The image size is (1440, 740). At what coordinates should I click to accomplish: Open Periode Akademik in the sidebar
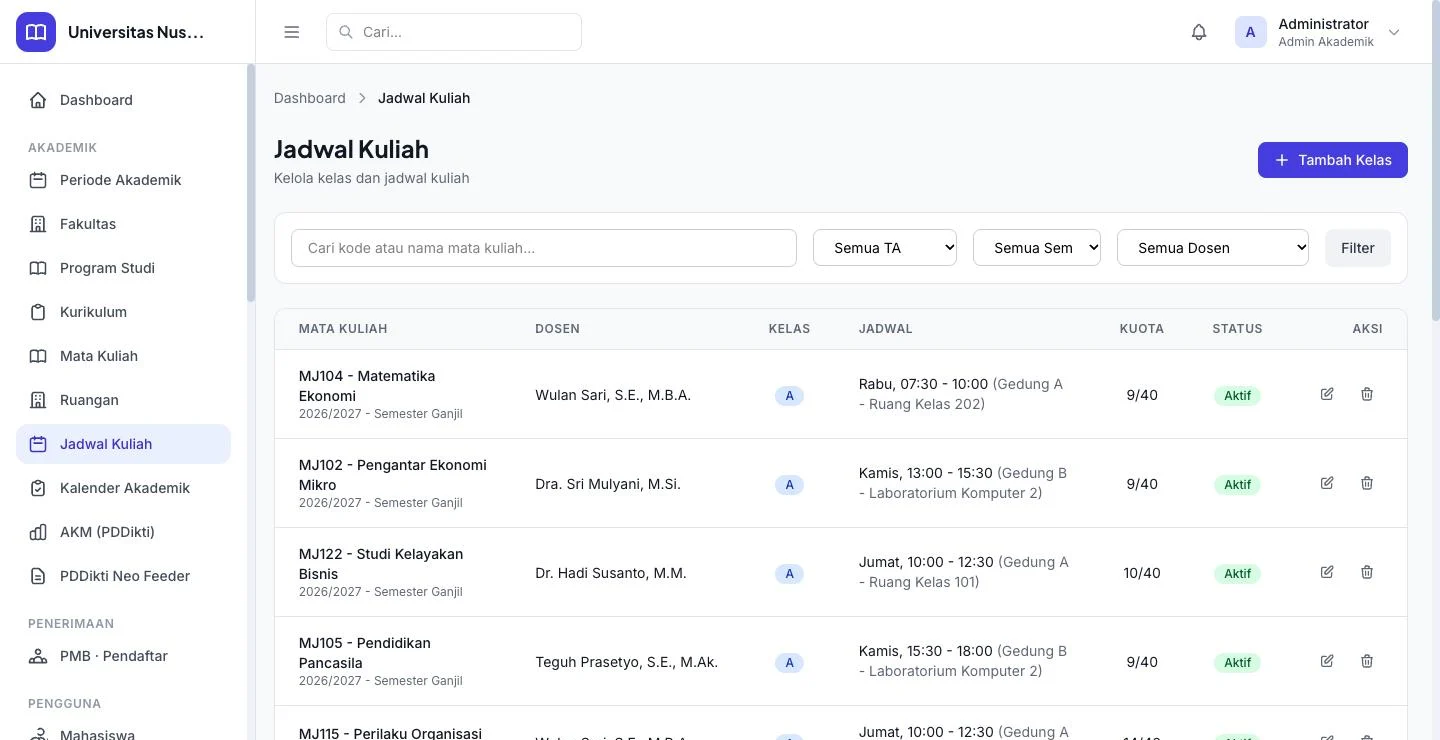pyautogui.click(x=123, y=180)
